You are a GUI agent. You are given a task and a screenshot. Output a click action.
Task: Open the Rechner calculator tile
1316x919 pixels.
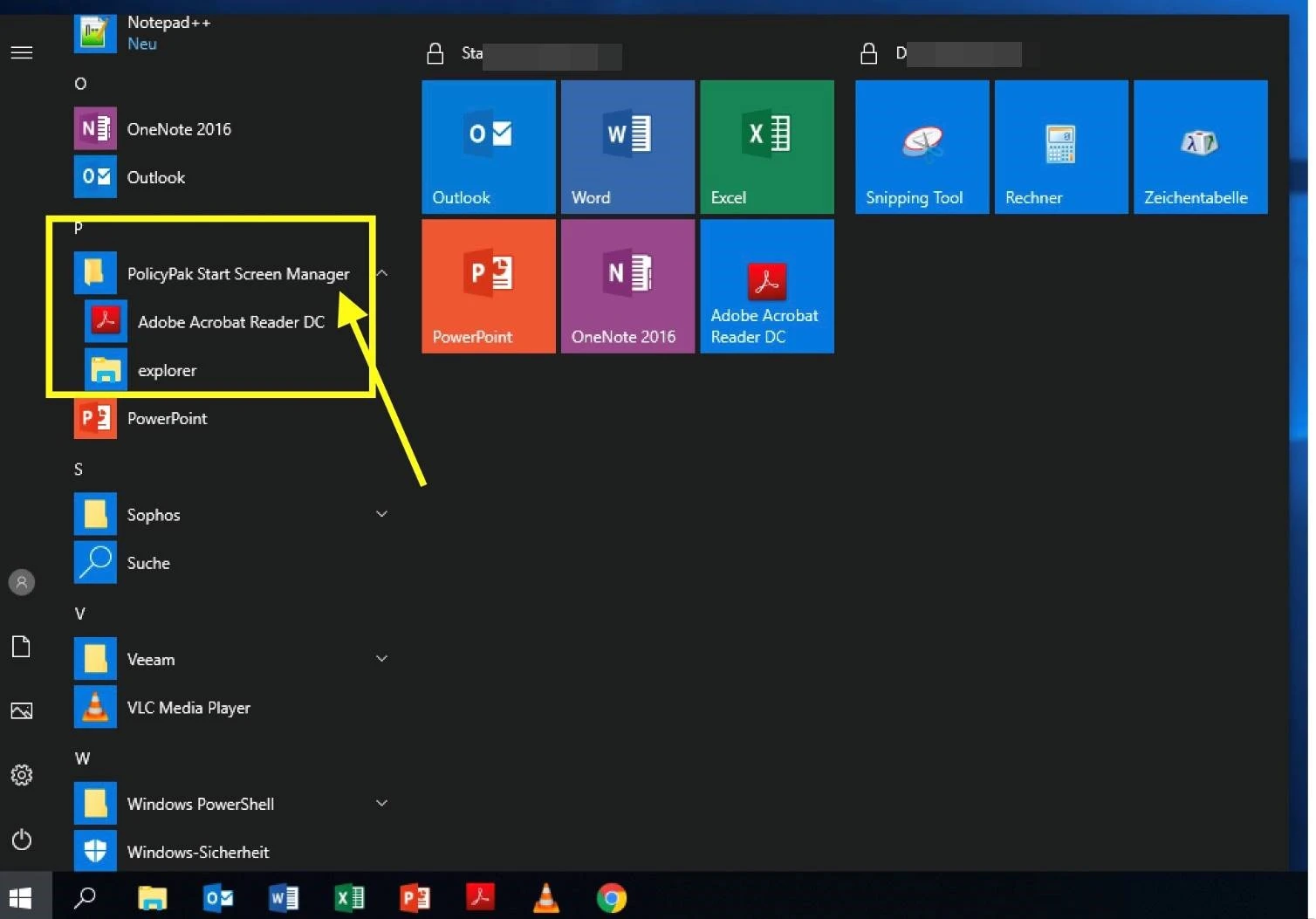[1060, 147]
